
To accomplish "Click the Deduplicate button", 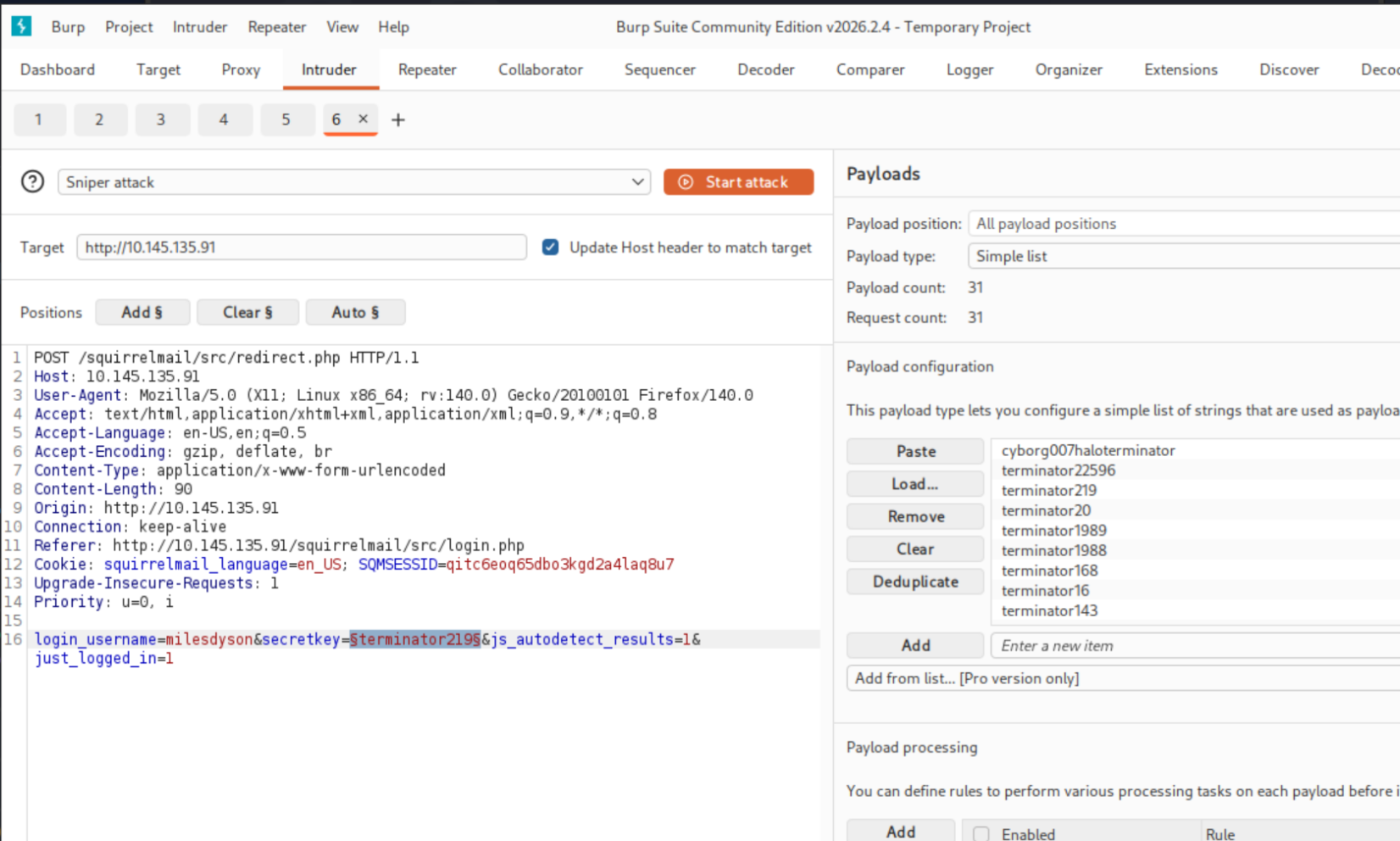I will pos(915,582).
